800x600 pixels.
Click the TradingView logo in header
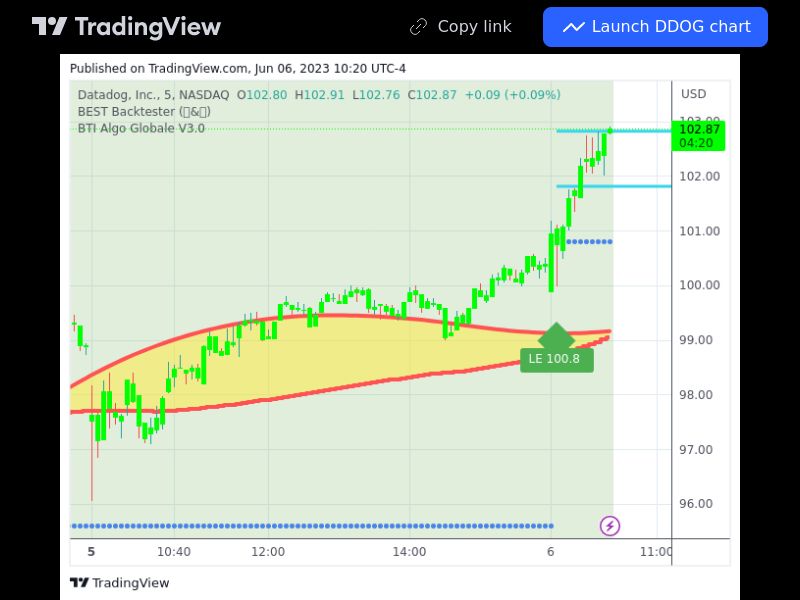[x=126, y=27]
